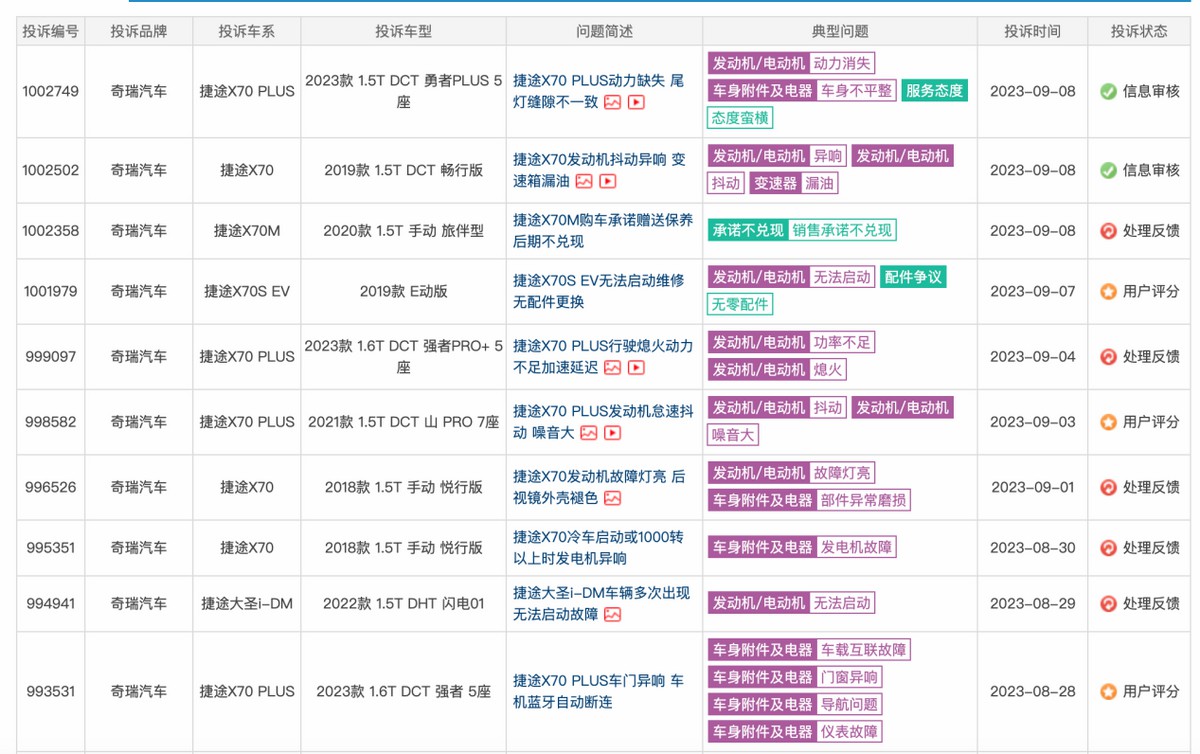Screen dimensions: 1200x754
Task: Click the image icon for complaint 994941
Action: [612, 615]
